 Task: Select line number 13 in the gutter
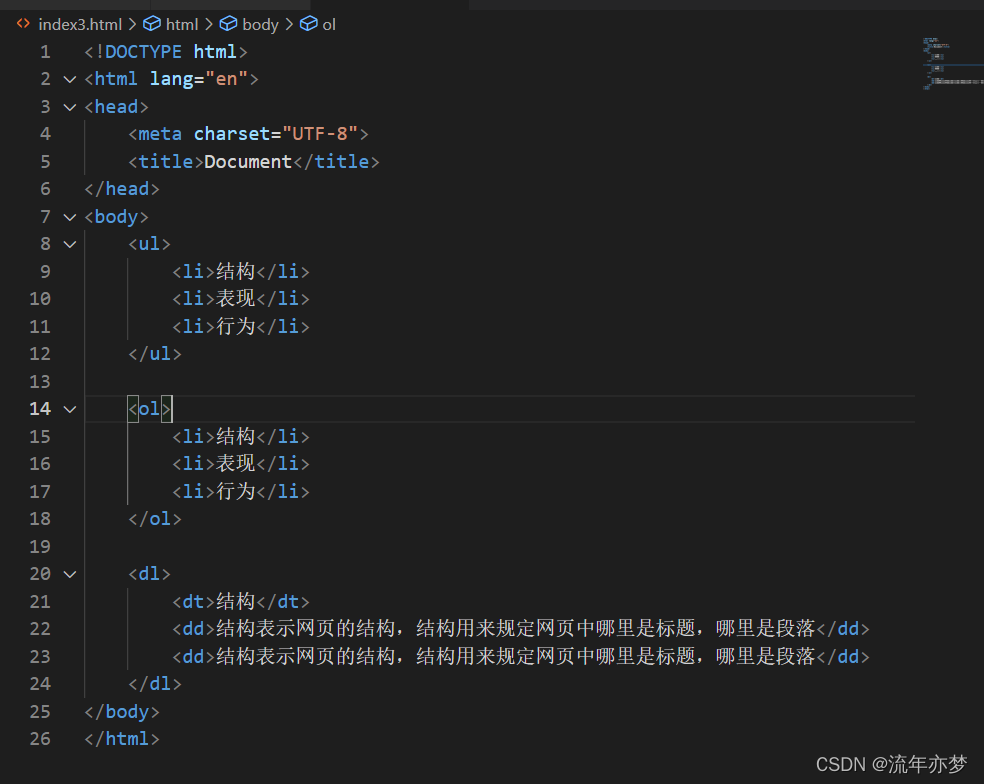(x=40, y=382)
